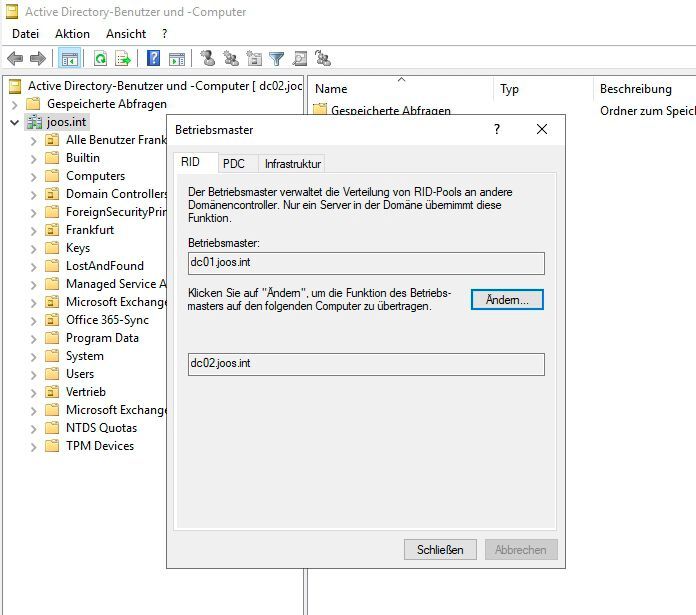Click the create new group icon

point(230,58)
